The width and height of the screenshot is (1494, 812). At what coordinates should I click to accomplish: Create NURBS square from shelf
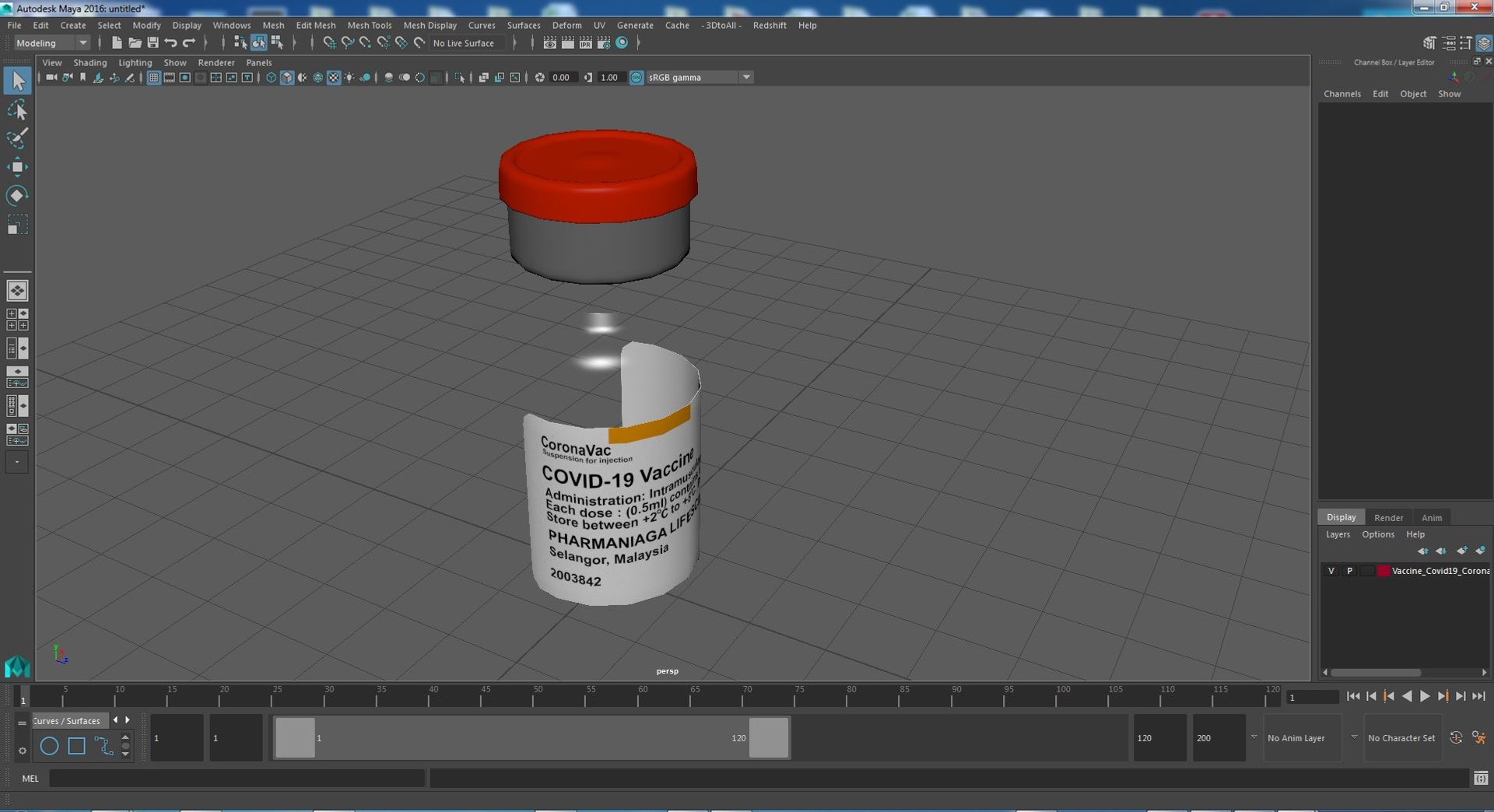(x=76, y=746)
